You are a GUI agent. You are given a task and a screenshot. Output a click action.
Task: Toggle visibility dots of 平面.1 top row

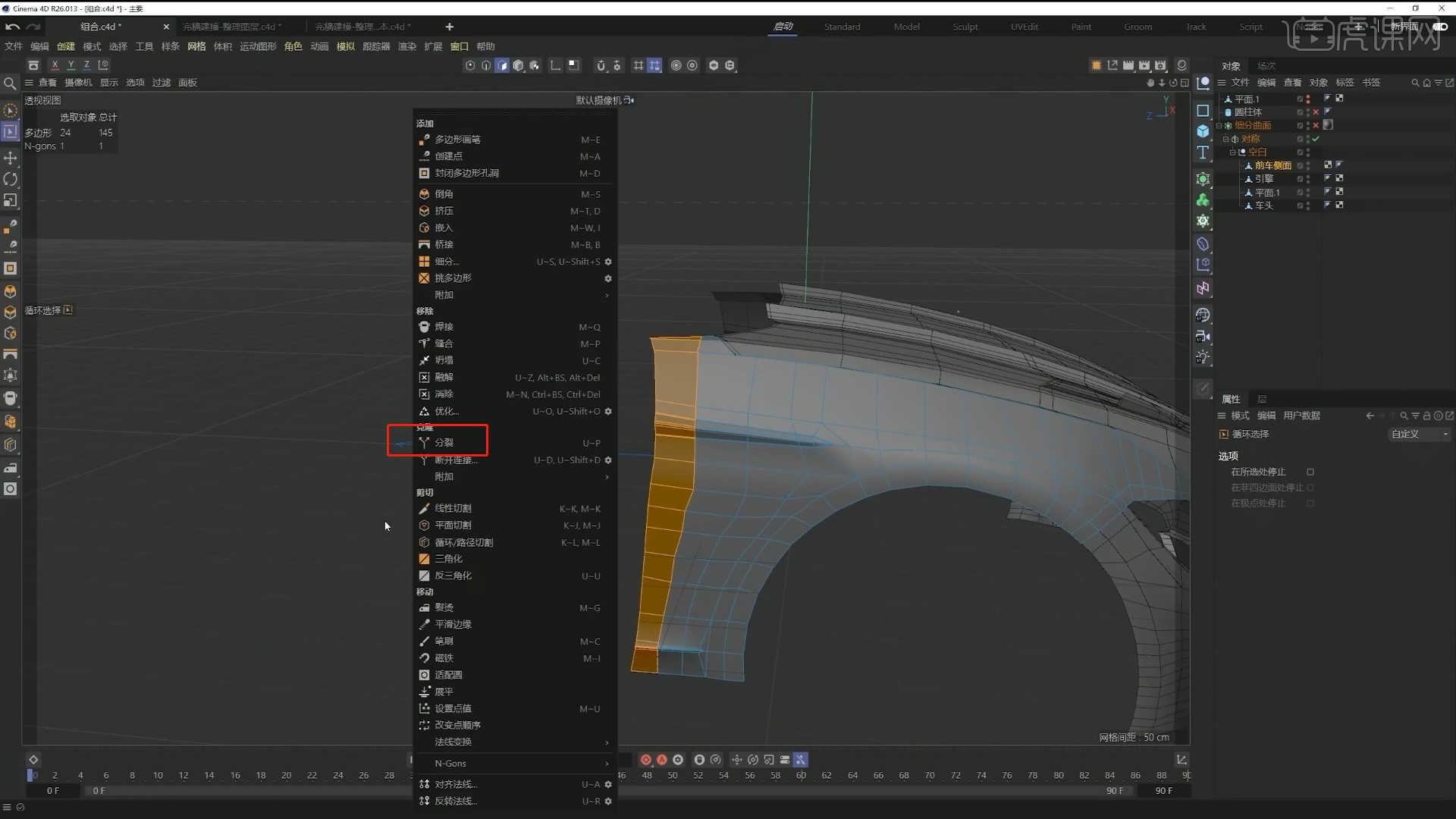(x=1307, y=99)
